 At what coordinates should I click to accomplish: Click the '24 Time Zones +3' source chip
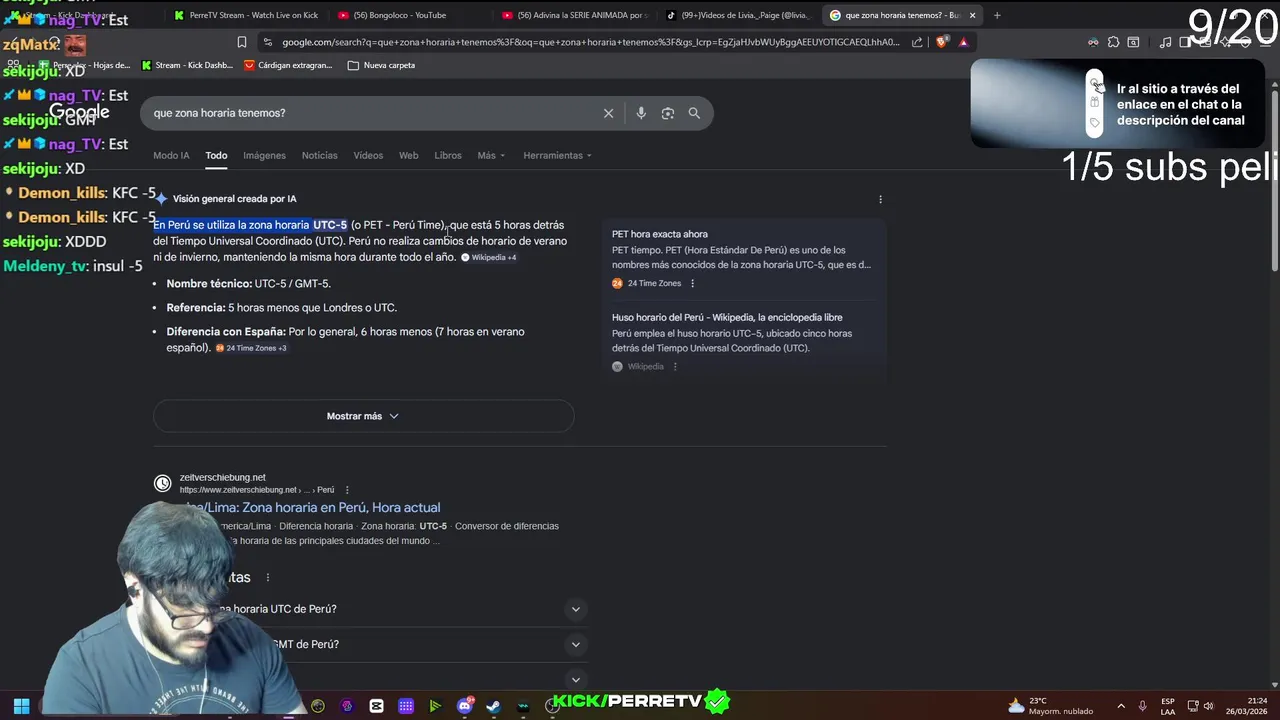pyautogui.click(x=251, y=348)
